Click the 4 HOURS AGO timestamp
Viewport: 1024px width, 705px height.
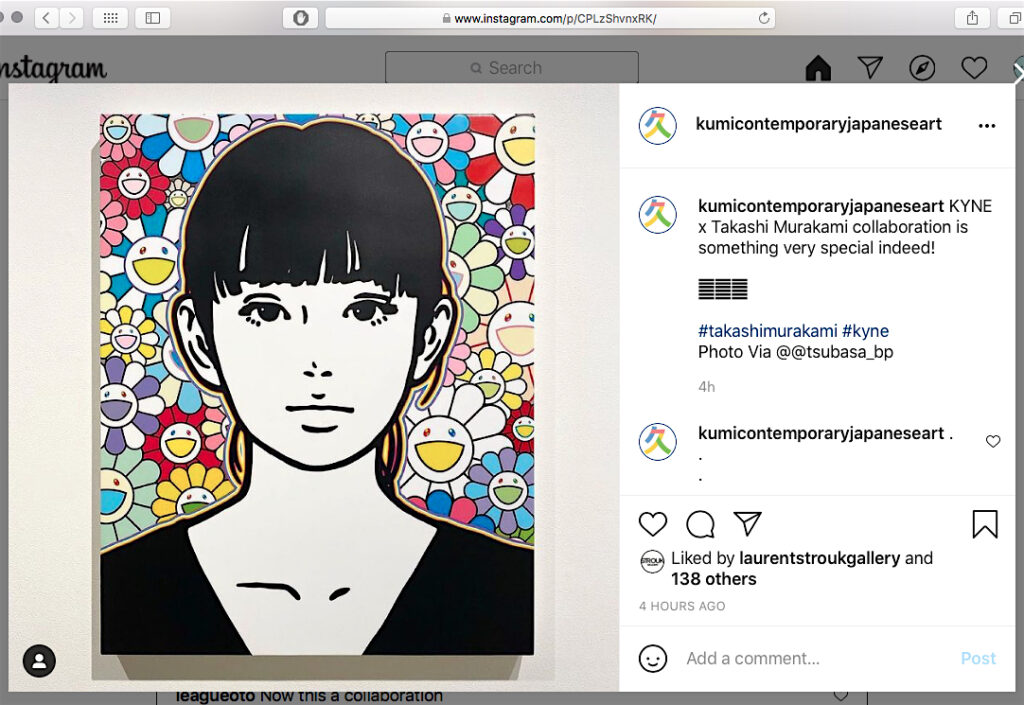pos(682,606)
